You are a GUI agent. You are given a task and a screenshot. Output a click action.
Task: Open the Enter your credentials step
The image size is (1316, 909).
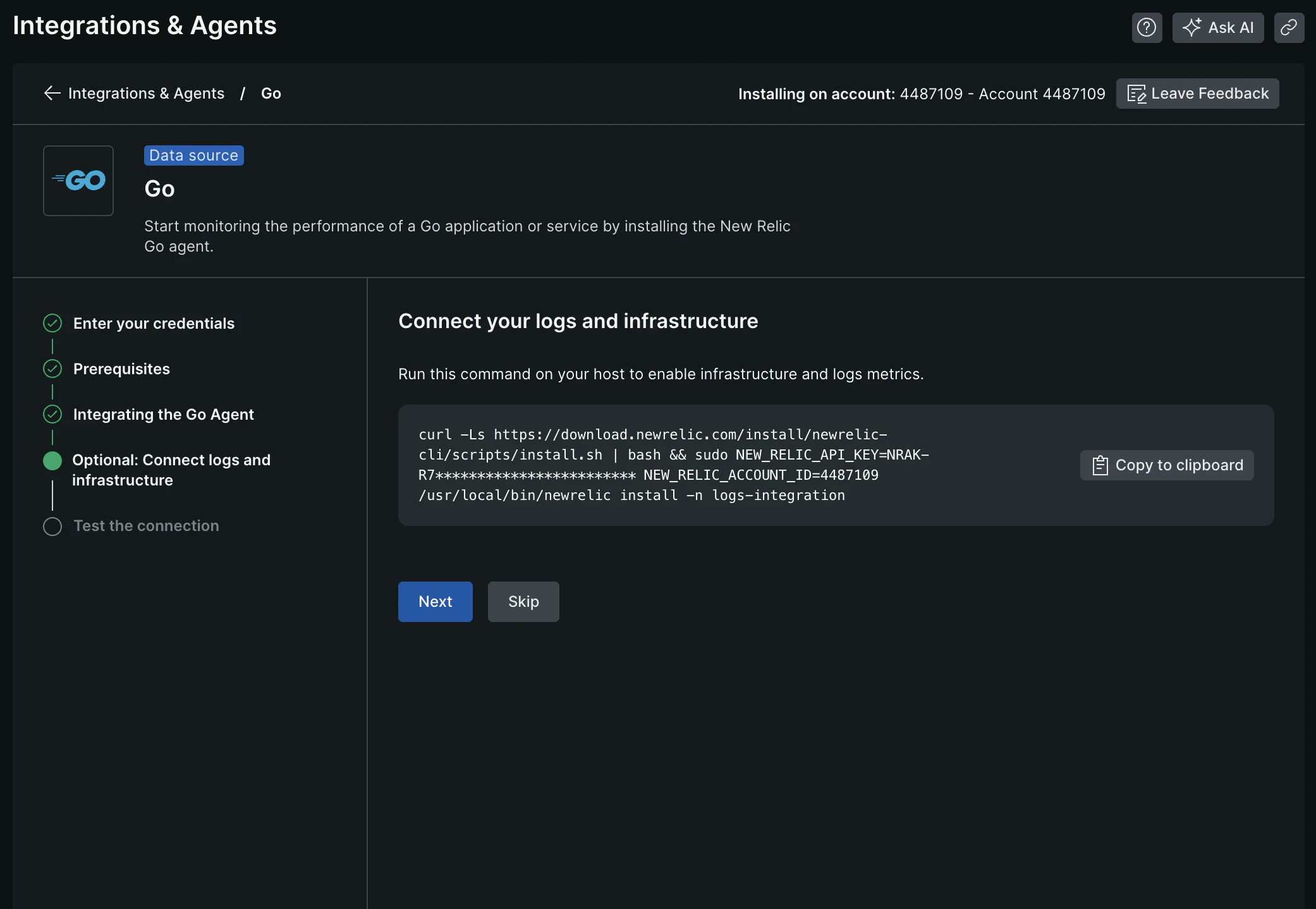click(x=154, y=324)
